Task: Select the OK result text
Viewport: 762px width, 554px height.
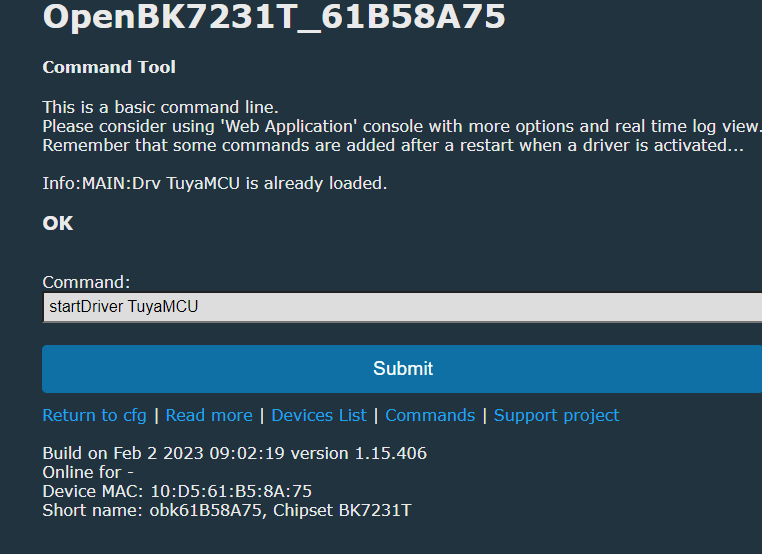Action: (x=58, y=224)
